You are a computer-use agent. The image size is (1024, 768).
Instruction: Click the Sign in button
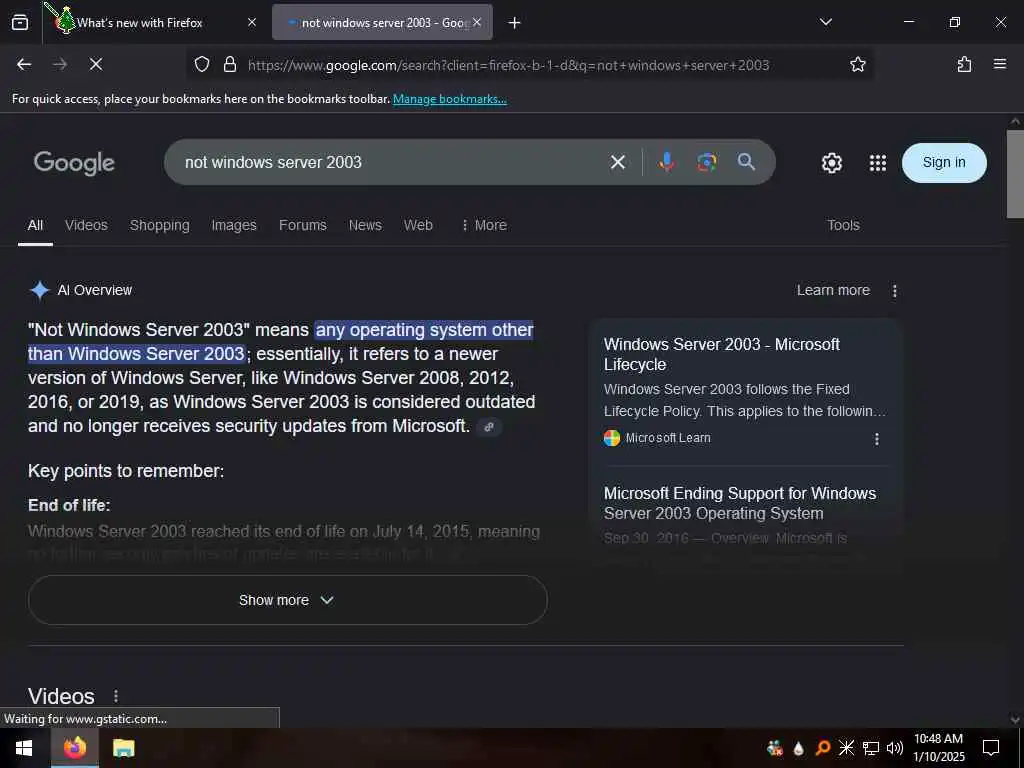tap(944, 163)
